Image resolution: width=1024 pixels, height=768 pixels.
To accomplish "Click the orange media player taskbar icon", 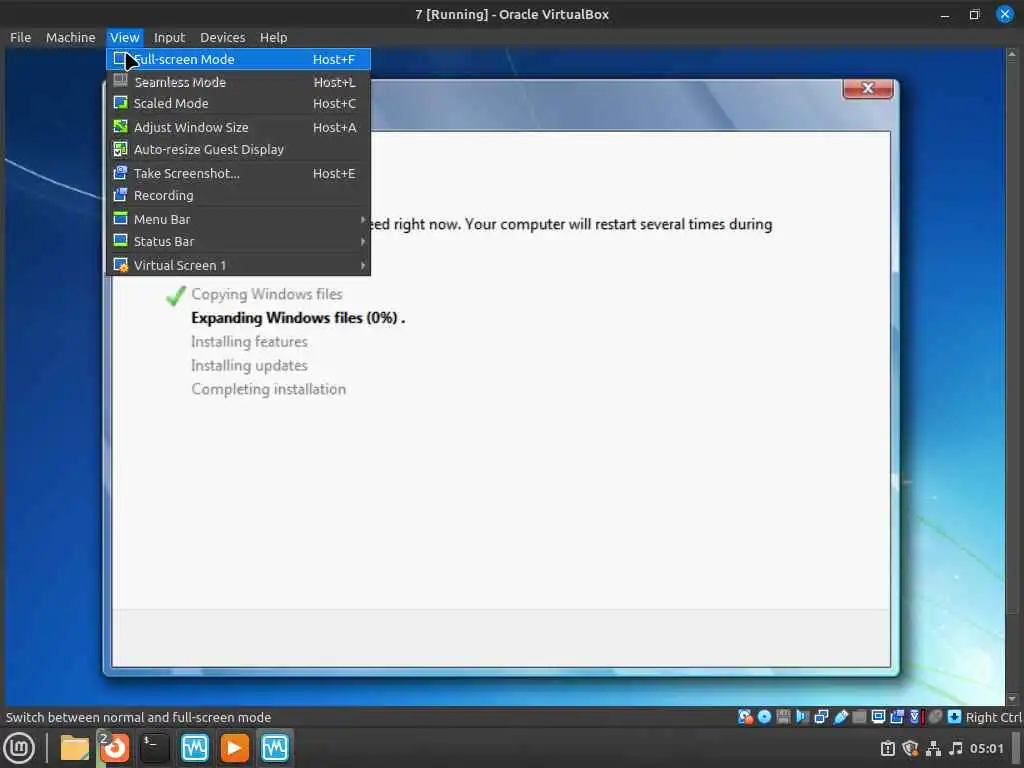I will [234, 748].
